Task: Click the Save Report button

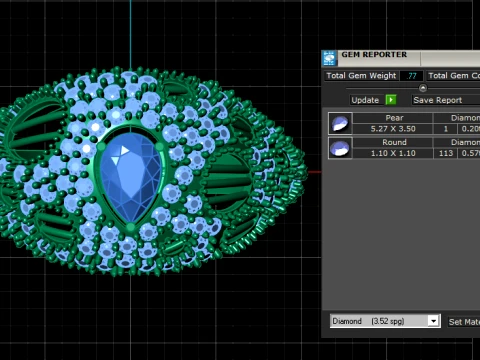Action: [x=446, y=100]
